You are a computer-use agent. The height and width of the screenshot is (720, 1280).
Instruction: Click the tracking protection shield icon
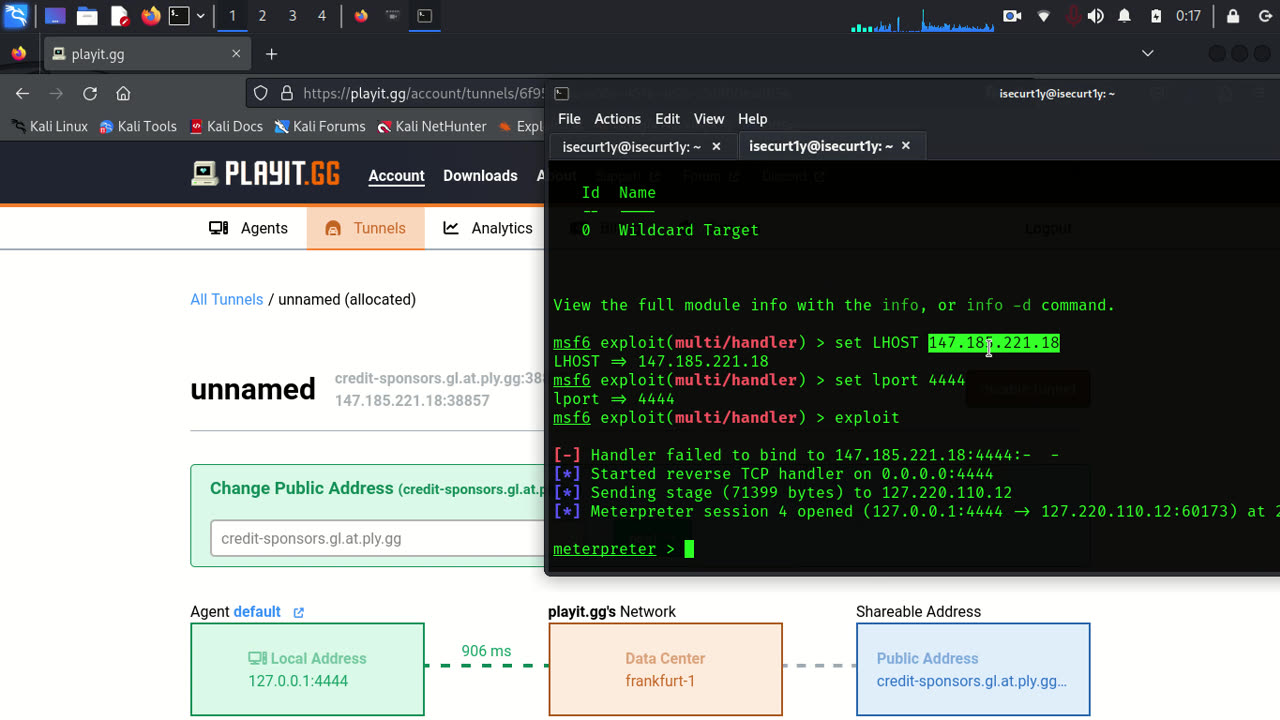[x=261, y=93]
